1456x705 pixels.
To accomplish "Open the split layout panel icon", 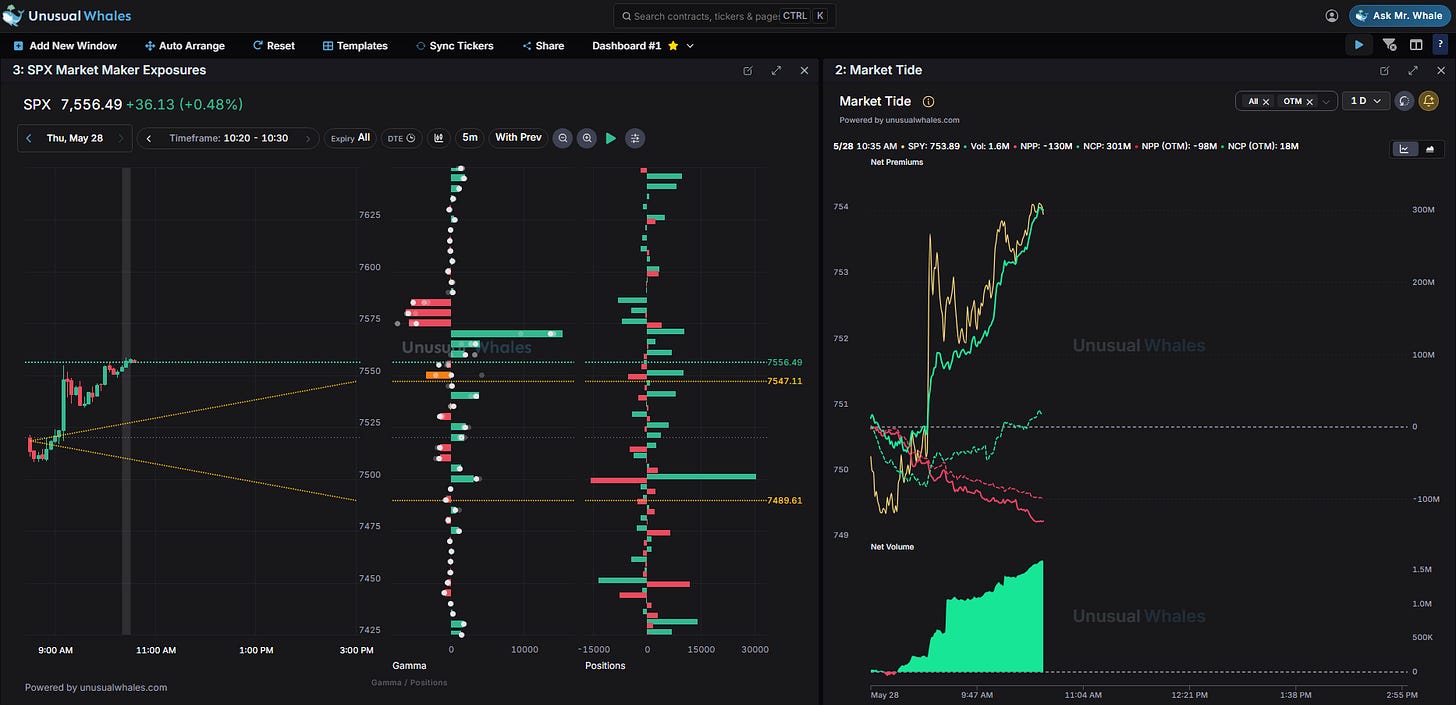I will pos(1416,45).
